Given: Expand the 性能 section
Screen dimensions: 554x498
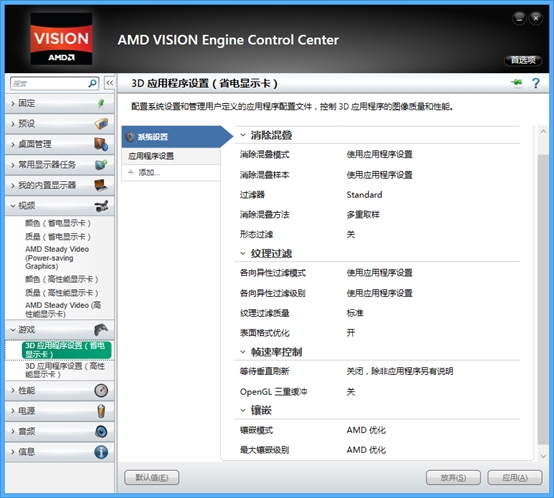Looking at the screenshot, I should point(13,390).
